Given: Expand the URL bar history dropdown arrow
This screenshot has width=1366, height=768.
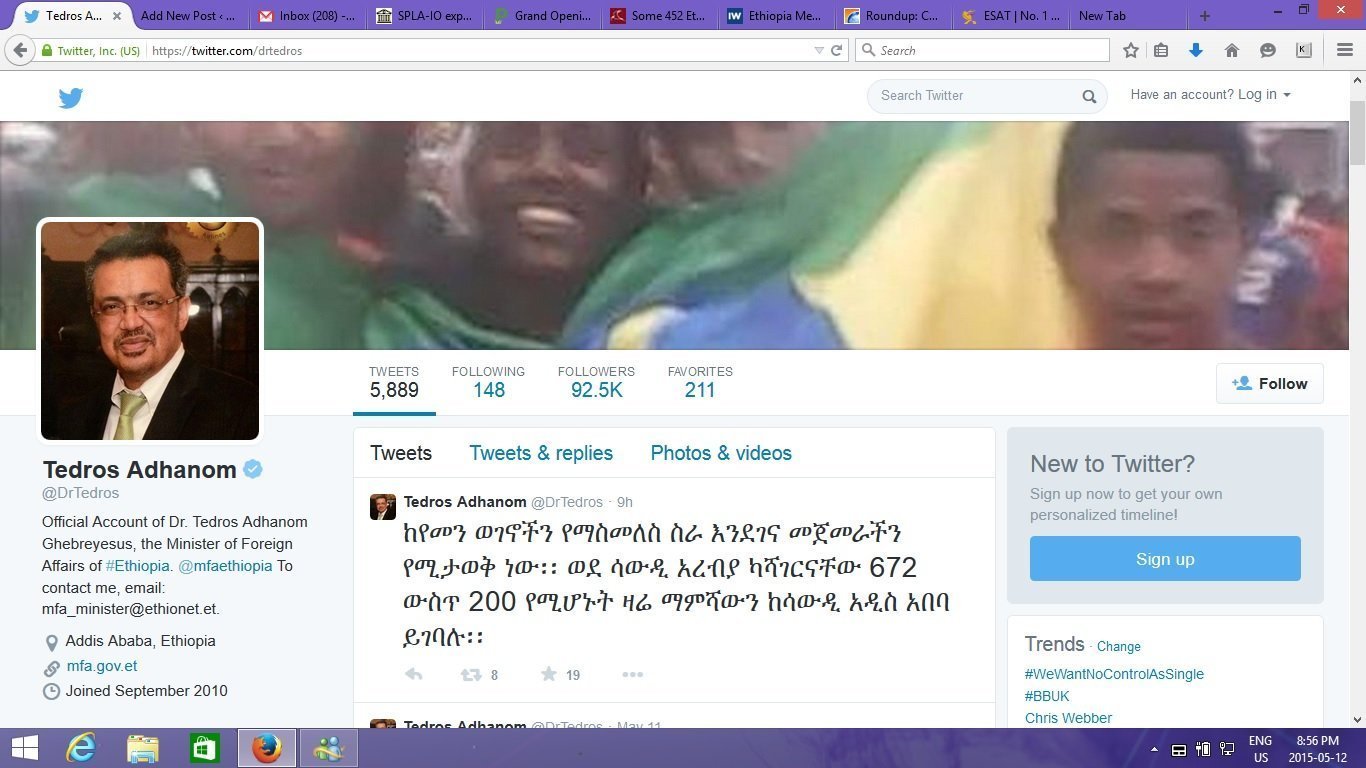Looking at the screenshot, I should click(819, 50).
